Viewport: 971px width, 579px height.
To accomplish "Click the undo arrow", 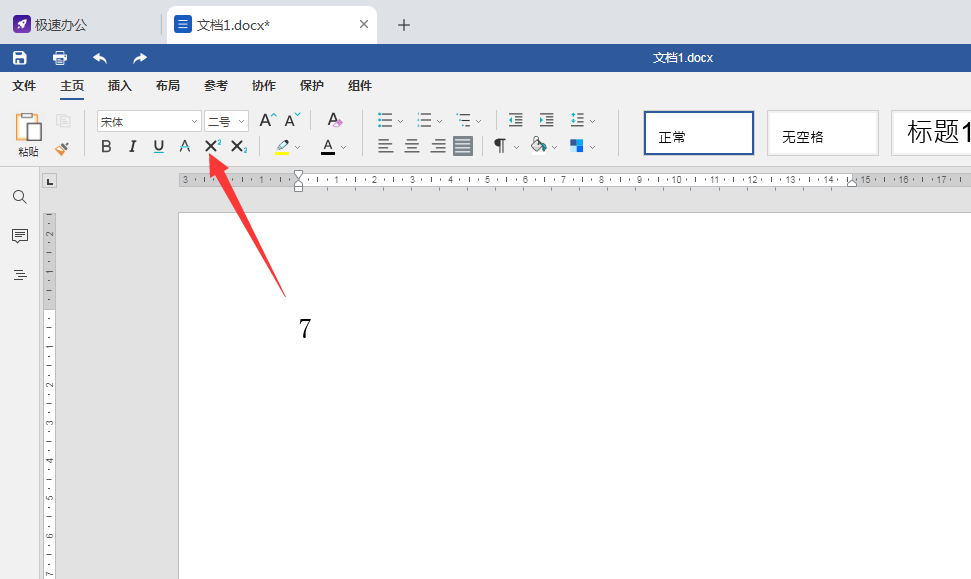I will click(x=100, y=58).
